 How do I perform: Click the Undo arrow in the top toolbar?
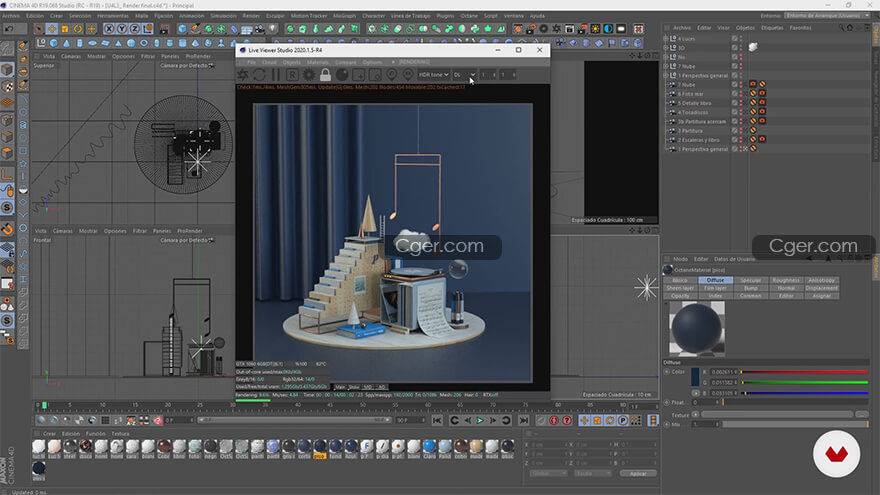point(9,29)
